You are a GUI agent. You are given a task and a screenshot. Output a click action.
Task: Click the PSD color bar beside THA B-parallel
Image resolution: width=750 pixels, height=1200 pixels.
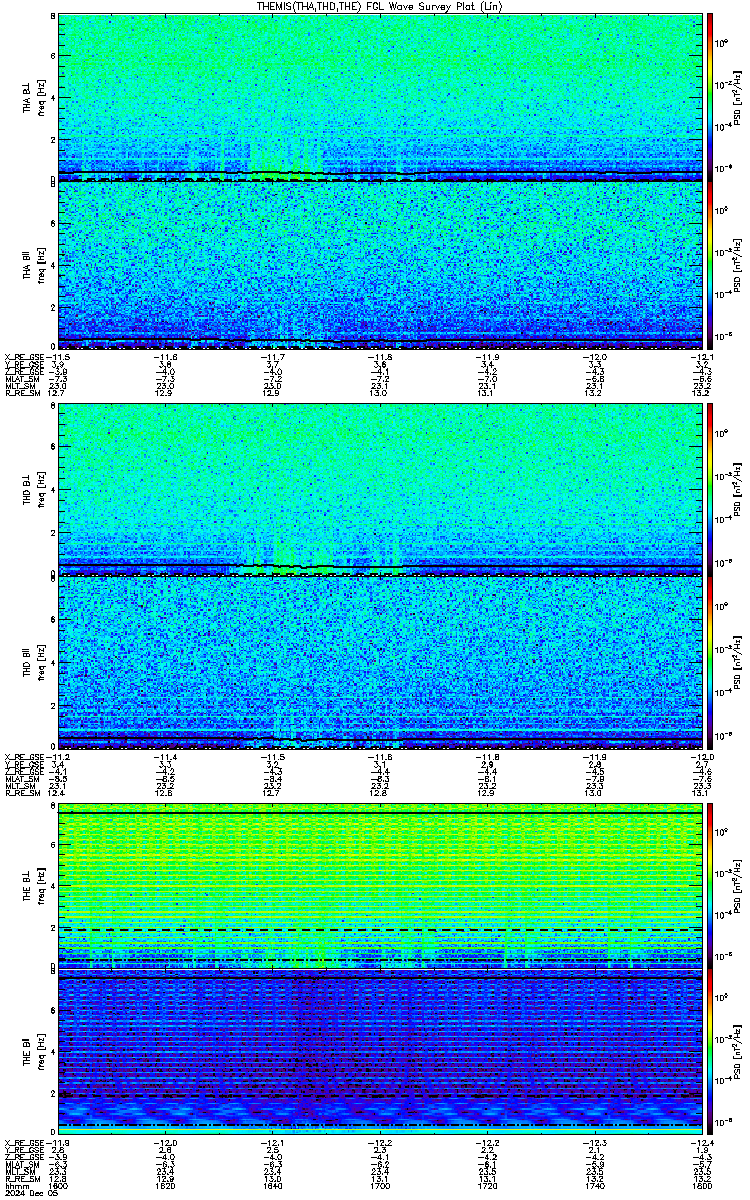point(710,265)
